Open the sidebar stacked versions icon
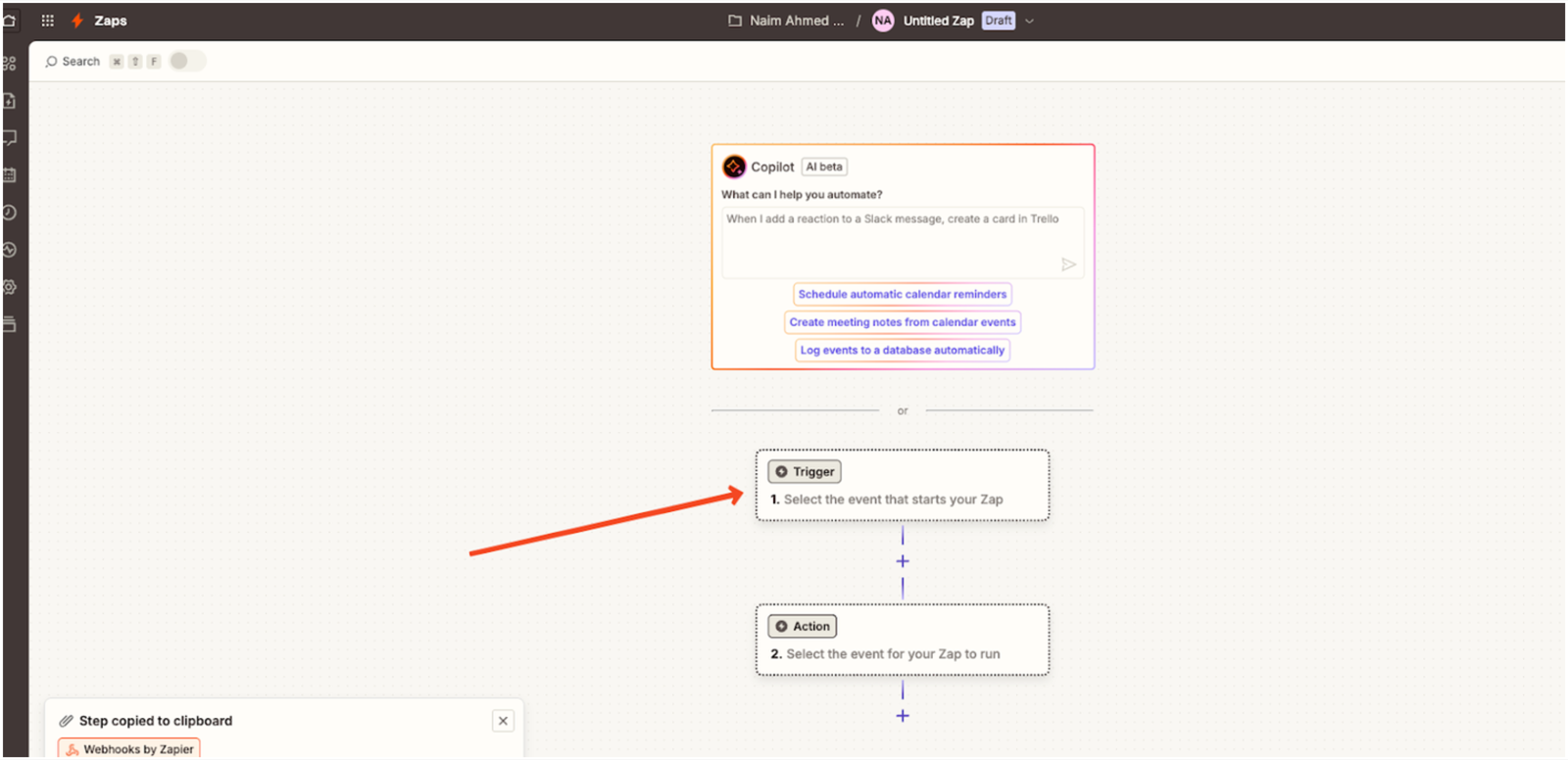Screen dimensions: 1568x760 tap(10, 324)
